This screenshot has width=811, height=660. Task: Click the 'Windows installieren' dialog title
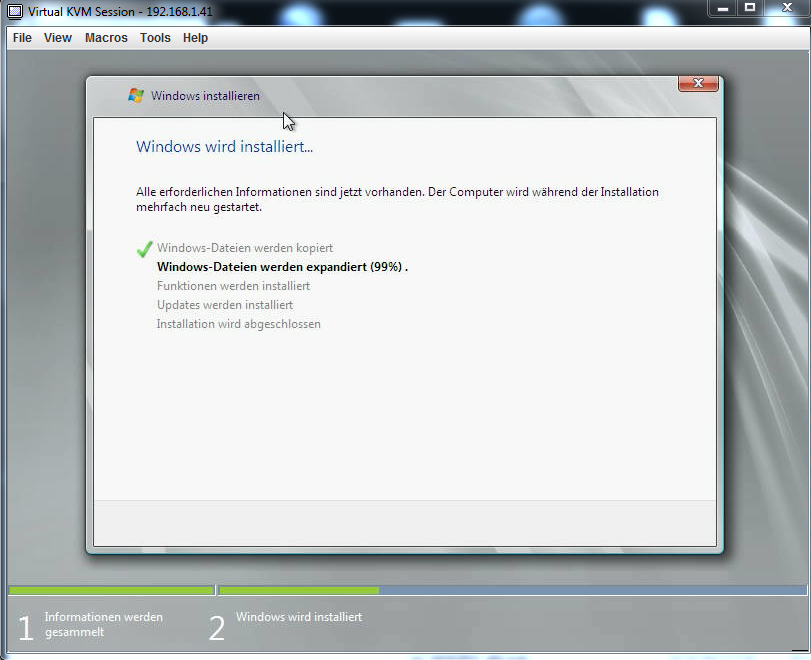(205, 96)
